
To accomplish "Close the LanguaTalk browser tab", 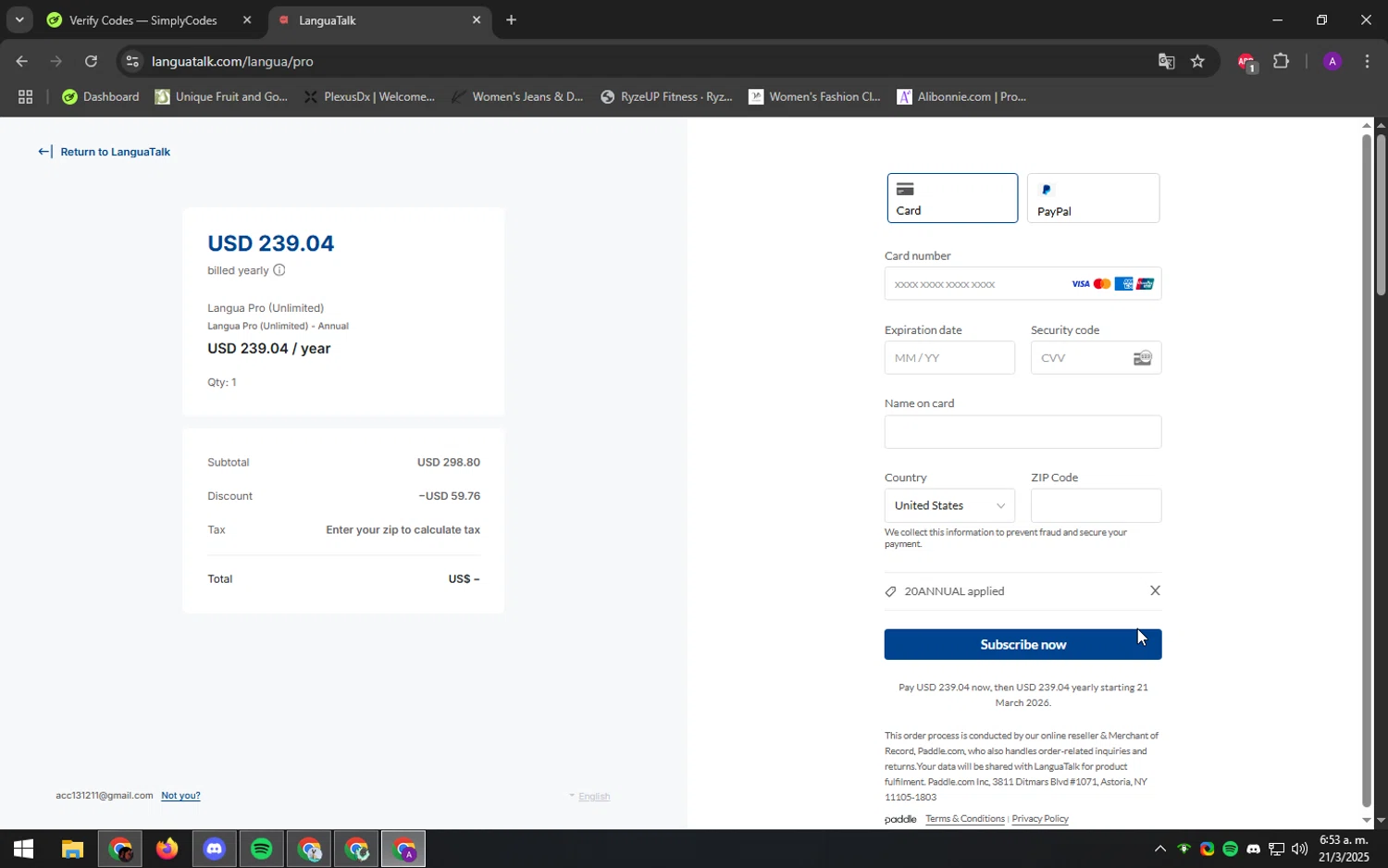I will (x=477, y=20).
